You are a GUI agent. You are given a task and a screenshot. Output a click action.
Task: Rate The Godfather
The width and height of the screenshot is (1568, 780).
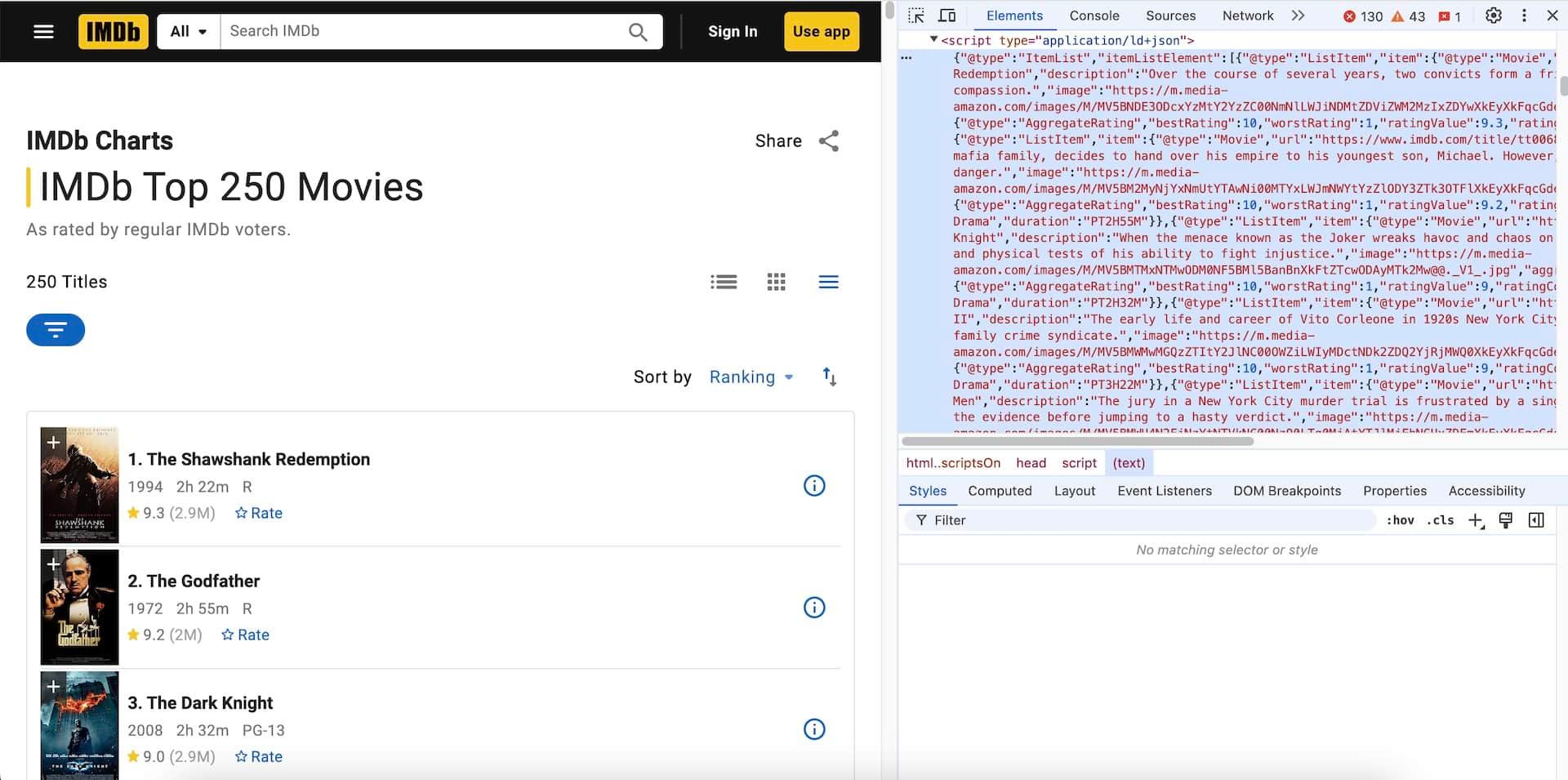[x=245, y=635]
